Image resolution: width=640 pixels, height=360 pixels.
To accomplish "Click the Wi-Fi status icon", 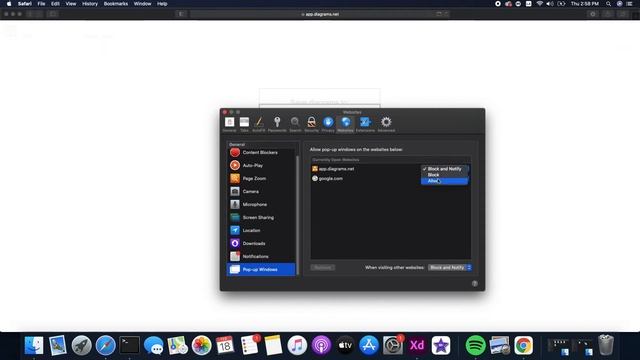I will [x=540, y=4].
